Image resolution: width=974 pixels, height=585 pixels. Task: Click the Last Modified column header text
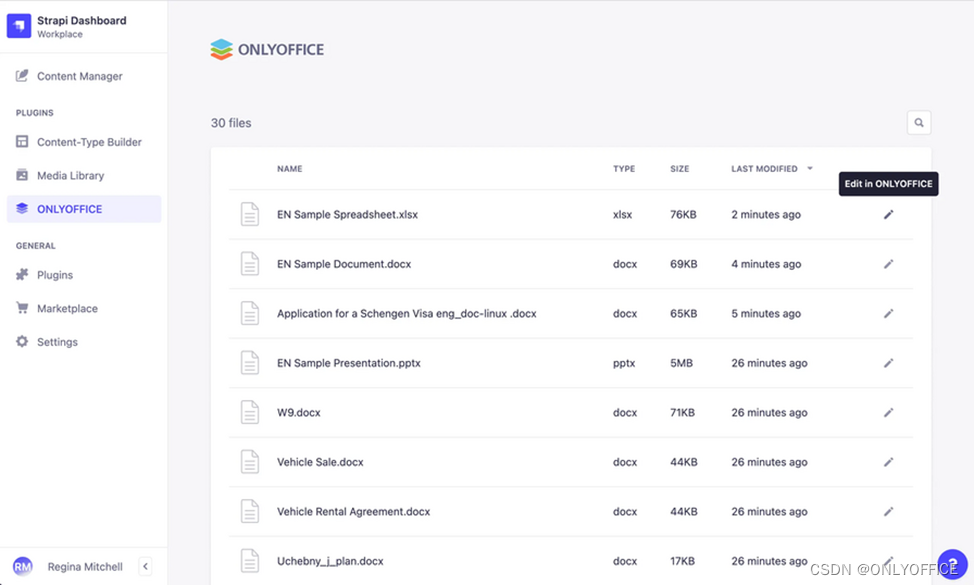[764, 168]
